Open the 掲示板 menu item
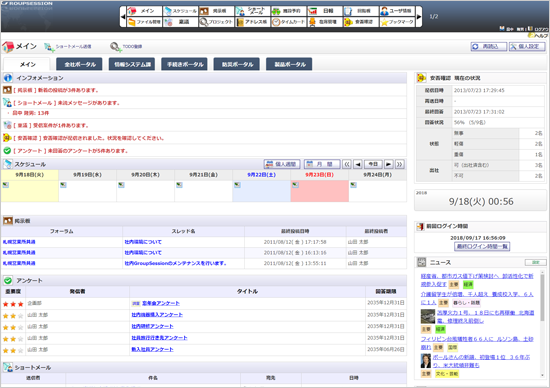Image resolution: width=550 pixels, height=388 pixels. tap(216, 11)
